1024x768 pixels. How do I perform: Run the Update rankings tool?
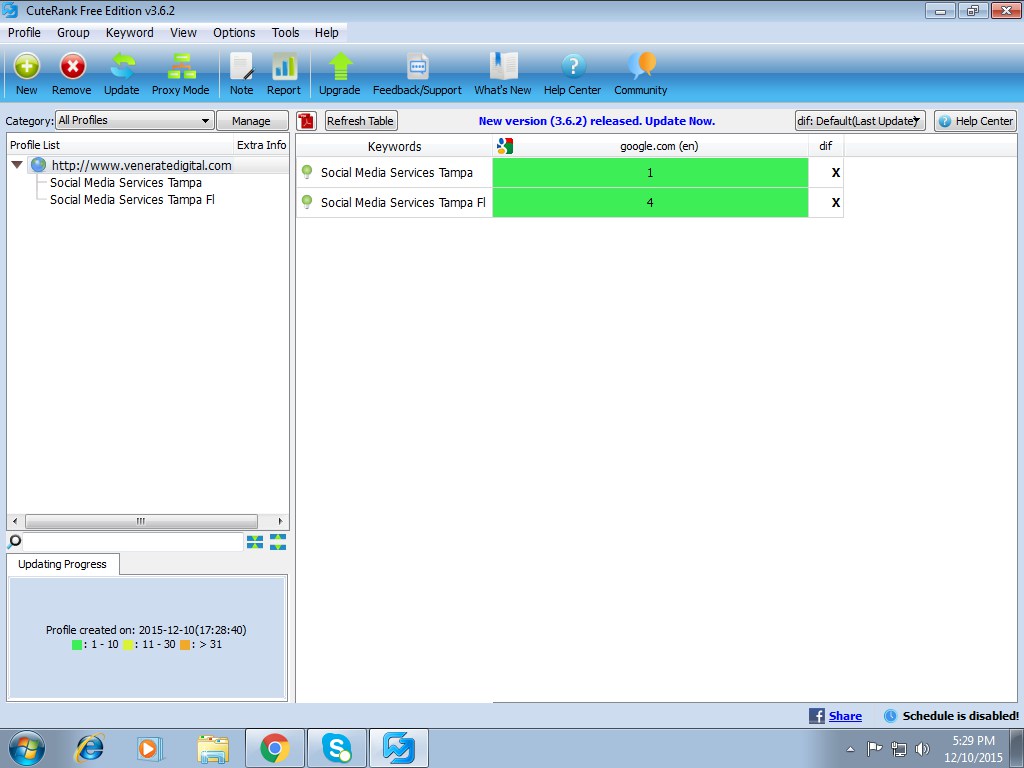[x=121, y=74]
